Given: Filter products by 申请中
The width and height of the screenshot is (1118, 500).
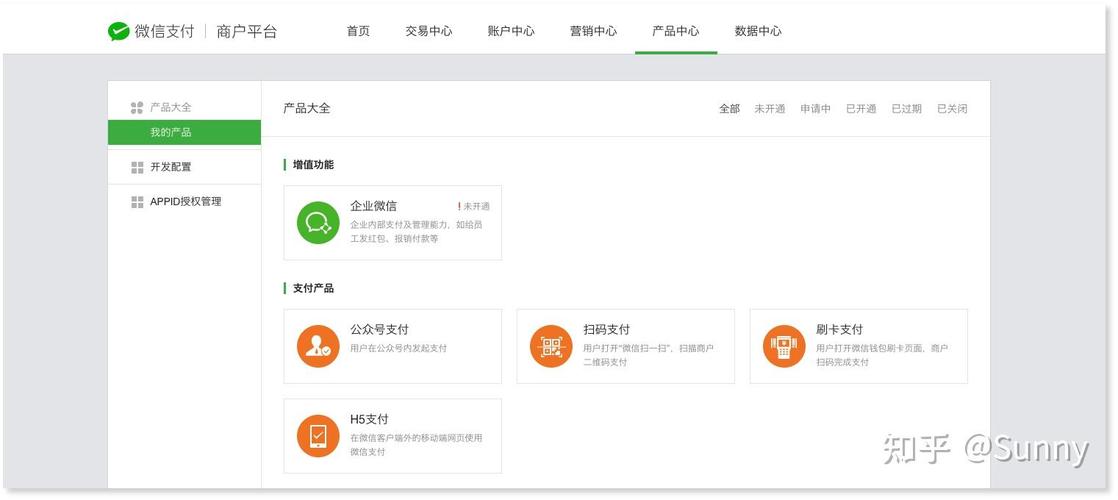Looking at the screenshot, I should [x=815, y=108].
